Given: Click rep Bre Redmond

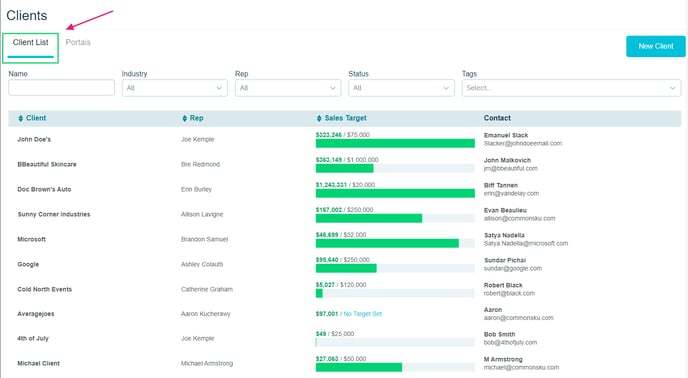Looking at the screenshot, I should click(200, 164).
